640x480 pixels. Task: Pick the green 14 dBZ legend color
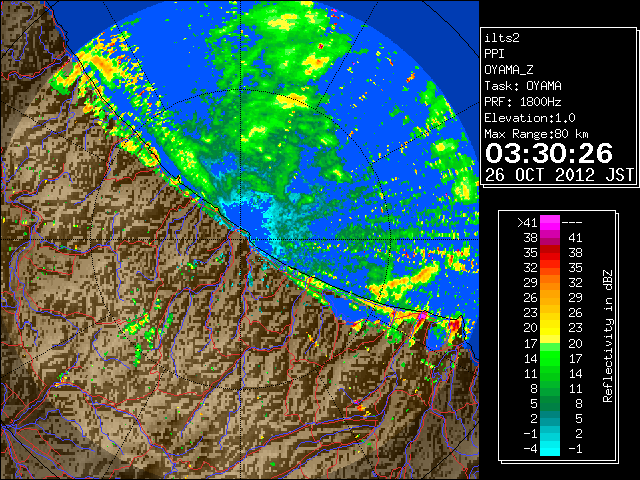pyautogui.click(x=550, y=358)
